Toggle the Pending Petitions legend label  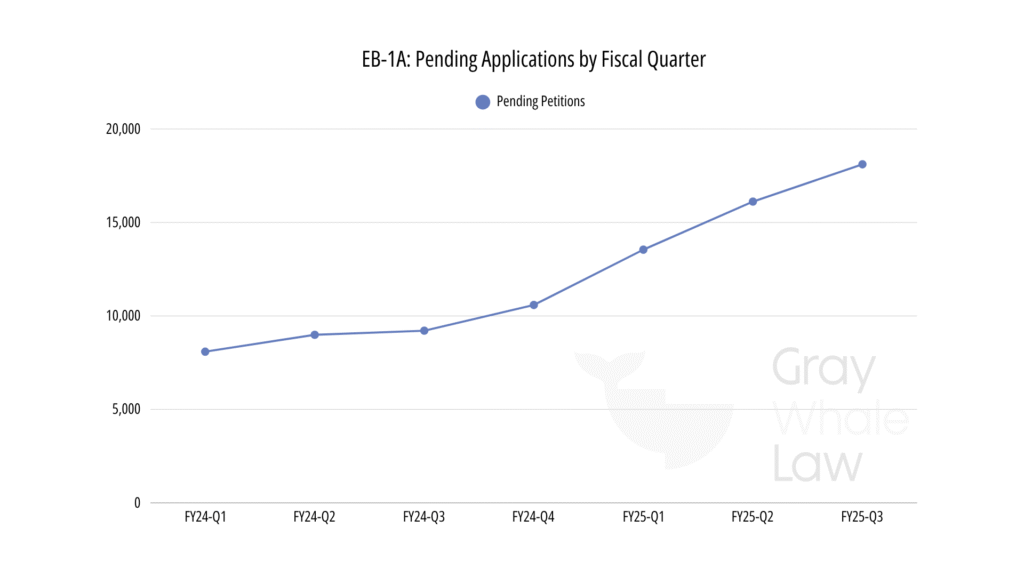click(x=540, y=102)
